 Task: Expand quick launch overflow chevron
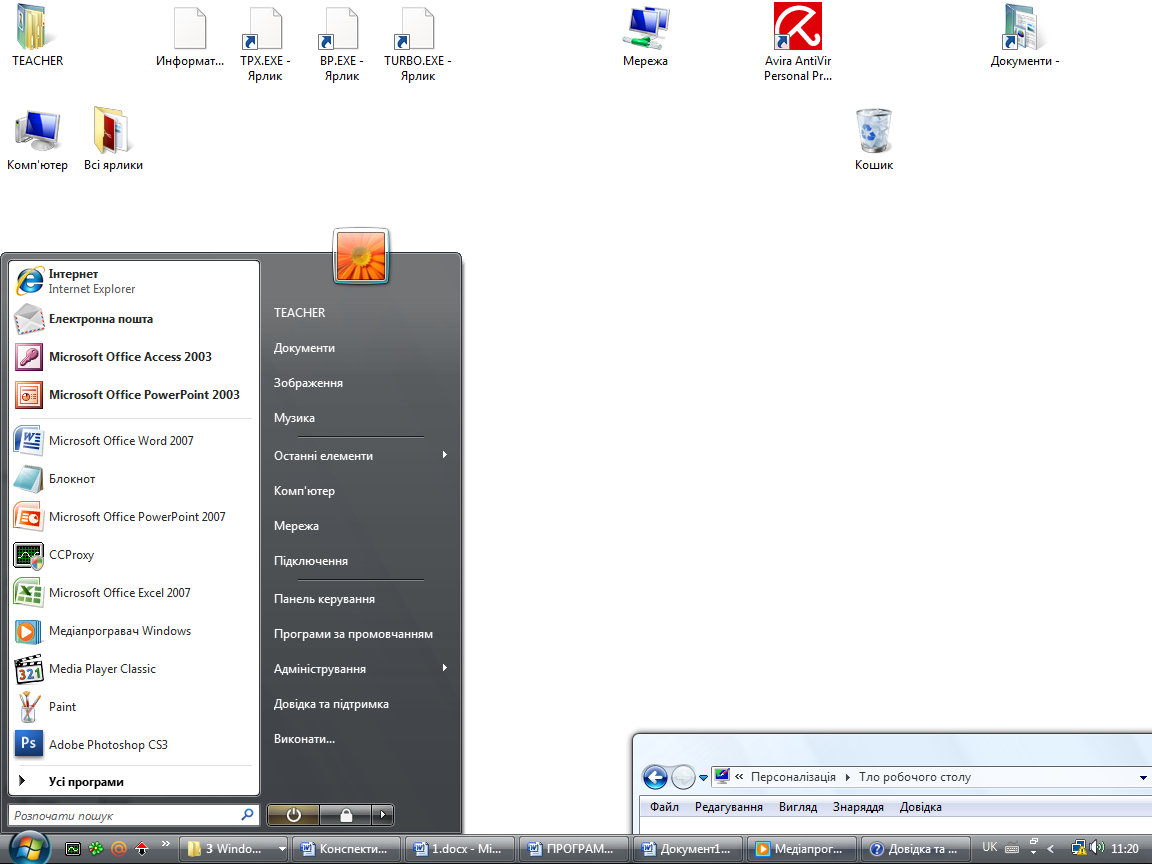click(x=165, y=843)
